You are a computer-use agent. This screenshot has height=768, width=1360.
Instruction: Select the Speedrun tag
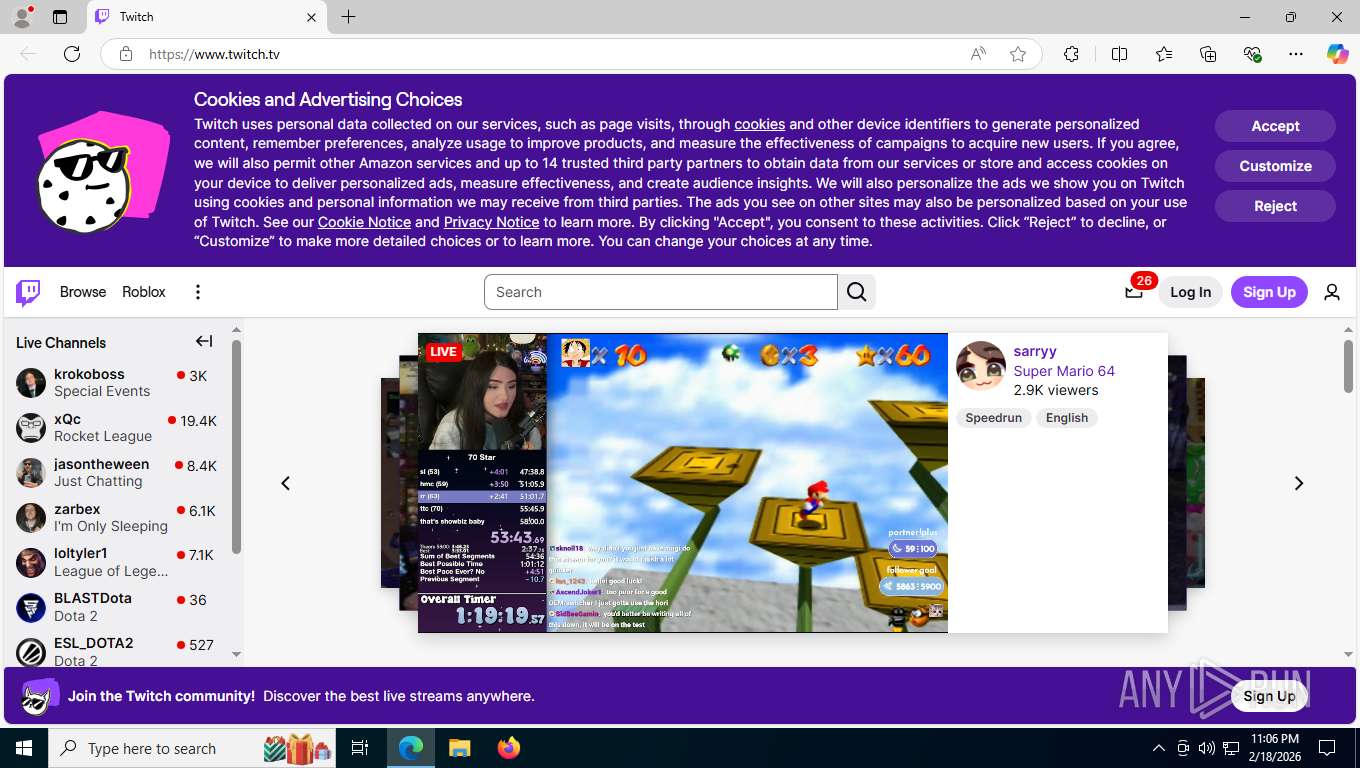pos(994,418)
